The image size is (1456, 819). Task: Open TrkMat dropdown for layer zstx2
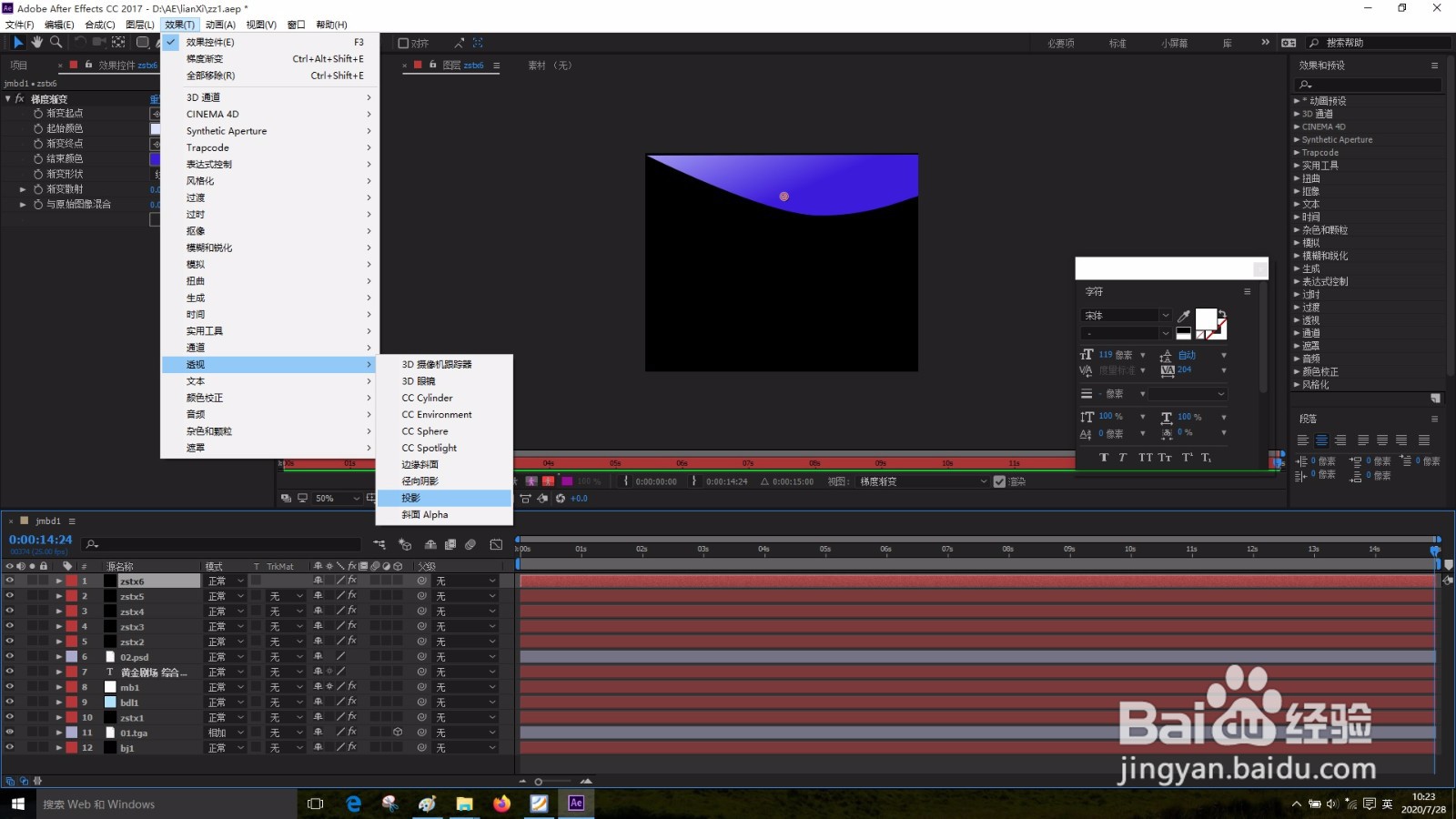(x=287, y=642)
